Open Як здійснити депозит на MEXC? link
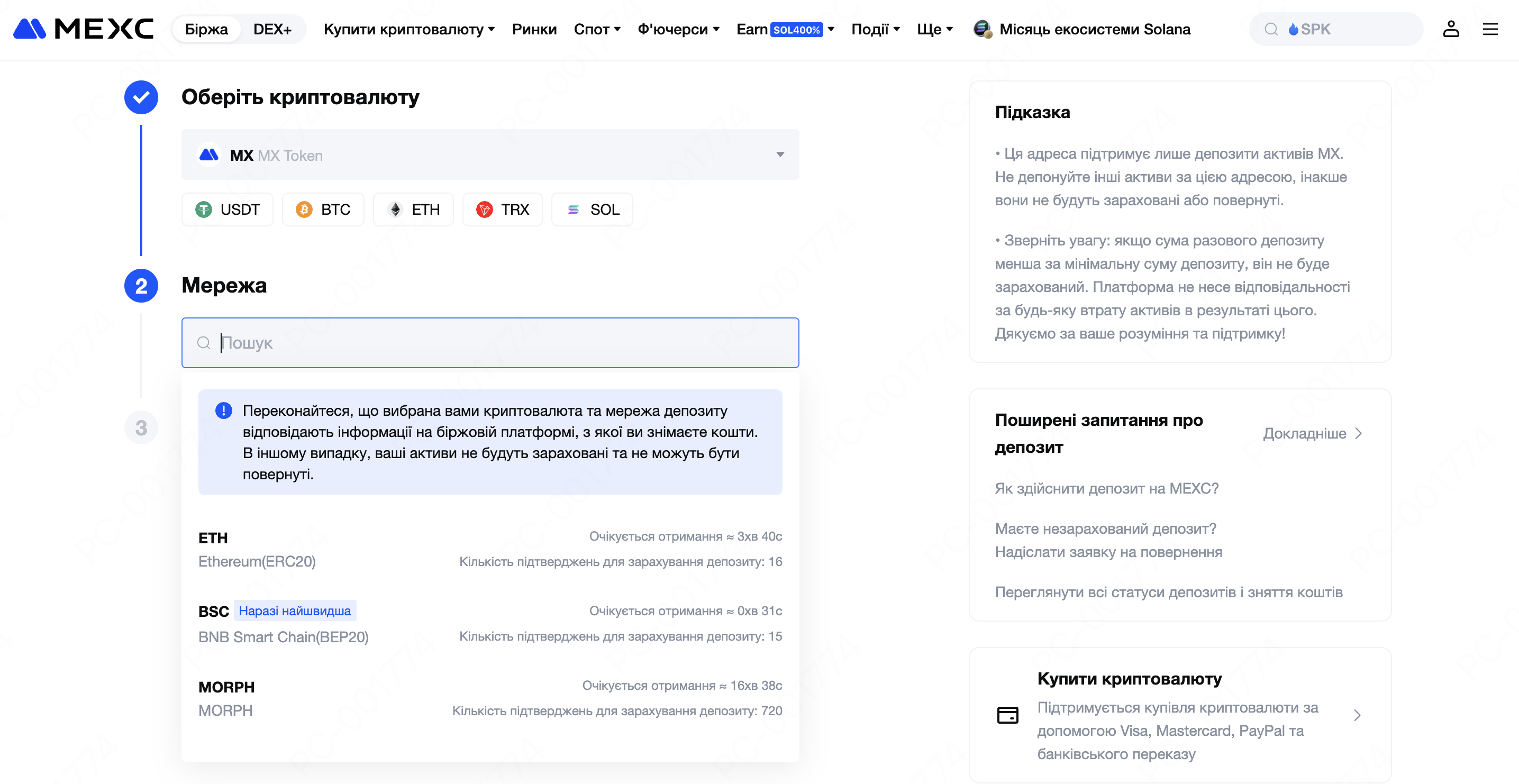This screenshot has height=784, width=1519. click(1106, 488)
